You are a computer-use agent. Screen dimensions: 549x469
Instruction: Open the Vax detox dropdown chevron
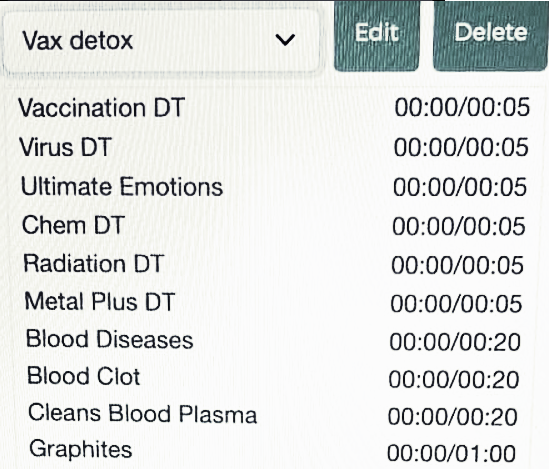coord(285,40)
